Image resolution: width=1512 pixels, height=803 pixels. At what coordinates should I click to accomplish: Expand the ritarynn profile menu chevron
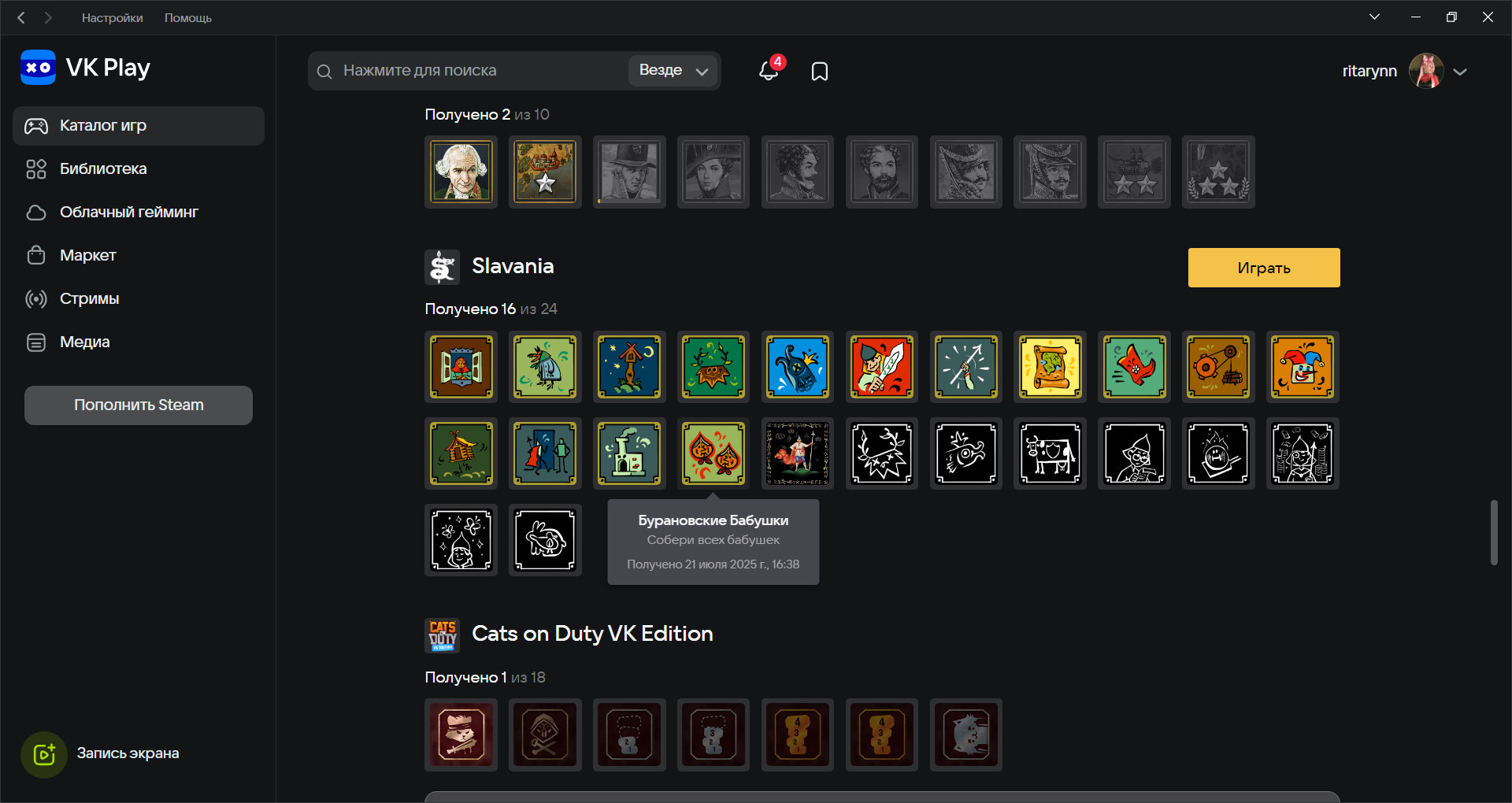pyautogui.click(x=1460, y=72)
